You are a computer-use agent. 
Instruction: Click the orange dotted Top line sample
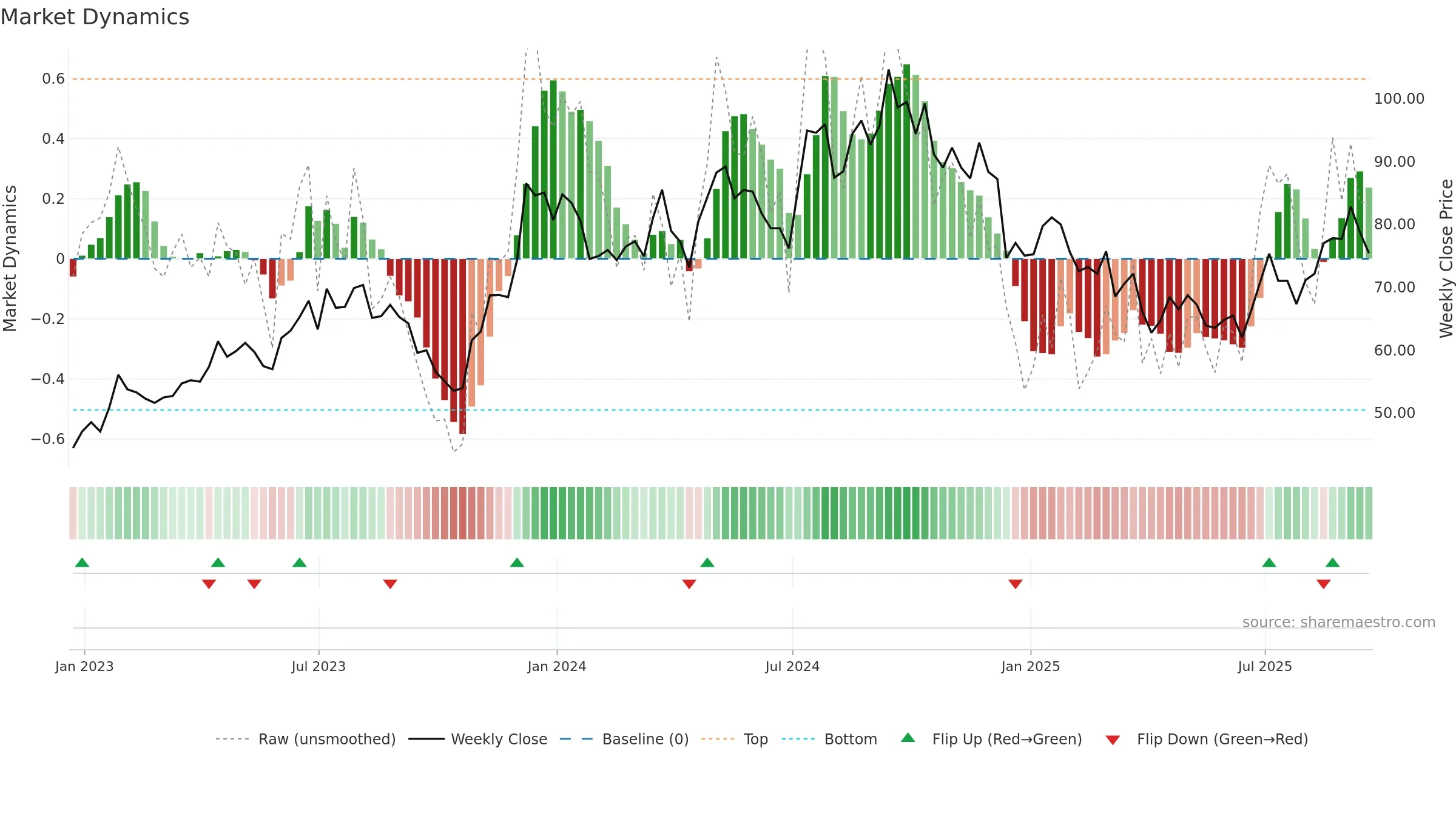click(x=718, y=739)
